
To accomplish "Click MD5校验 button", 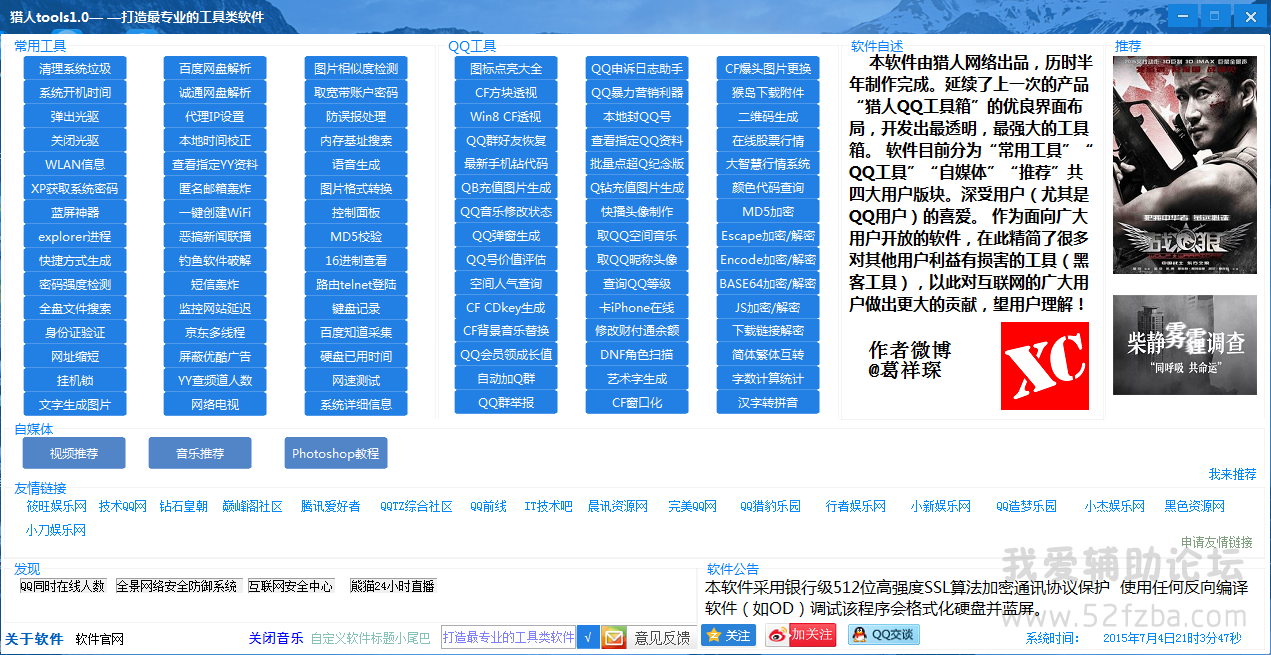I will click(356, 237).
